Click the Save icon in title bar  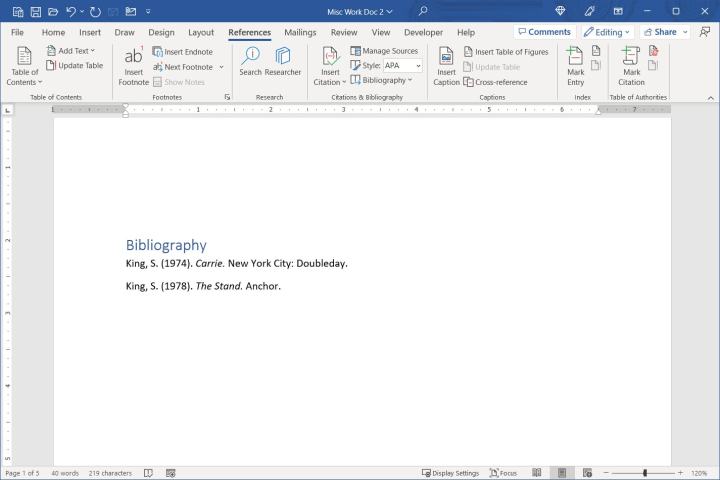coord(35,11)
